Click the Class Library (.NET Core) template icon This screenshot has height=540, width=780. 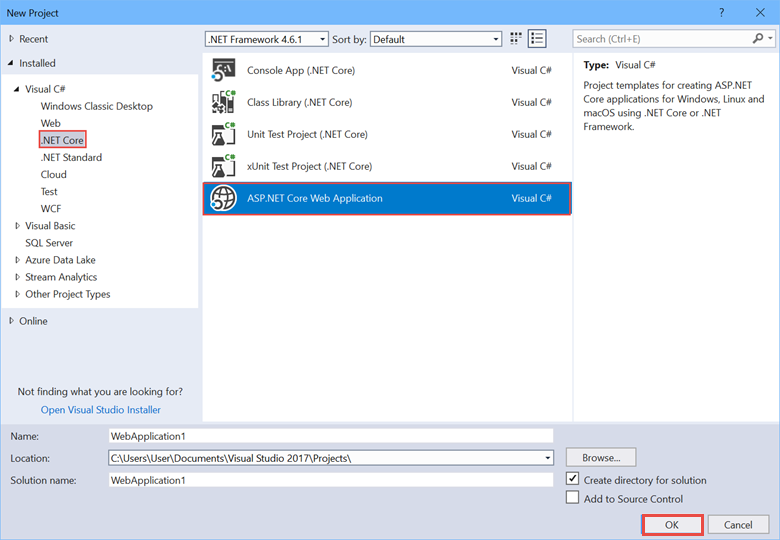(x=223, y=102)
